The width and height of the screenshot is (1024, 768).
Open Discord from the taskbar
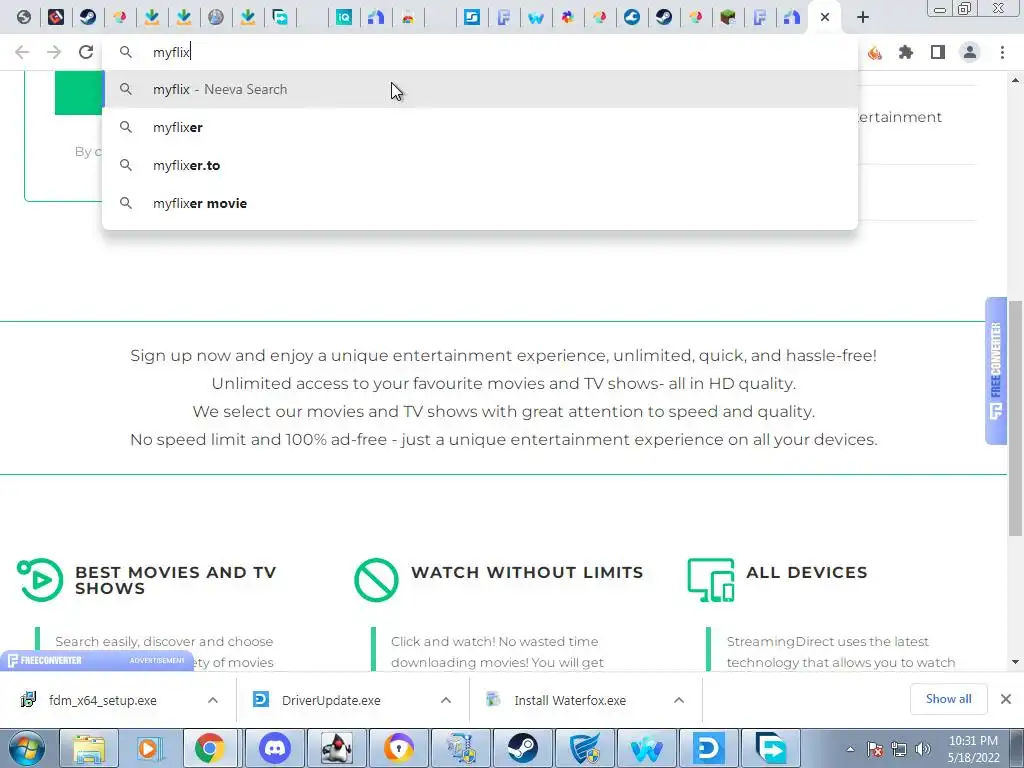(275, 748)
